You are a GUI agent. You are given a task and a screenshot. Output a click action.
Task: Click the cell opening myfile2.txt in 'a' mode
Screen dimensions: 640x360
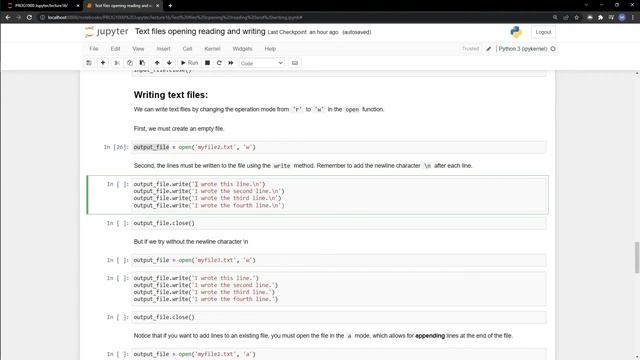(339, 354)
